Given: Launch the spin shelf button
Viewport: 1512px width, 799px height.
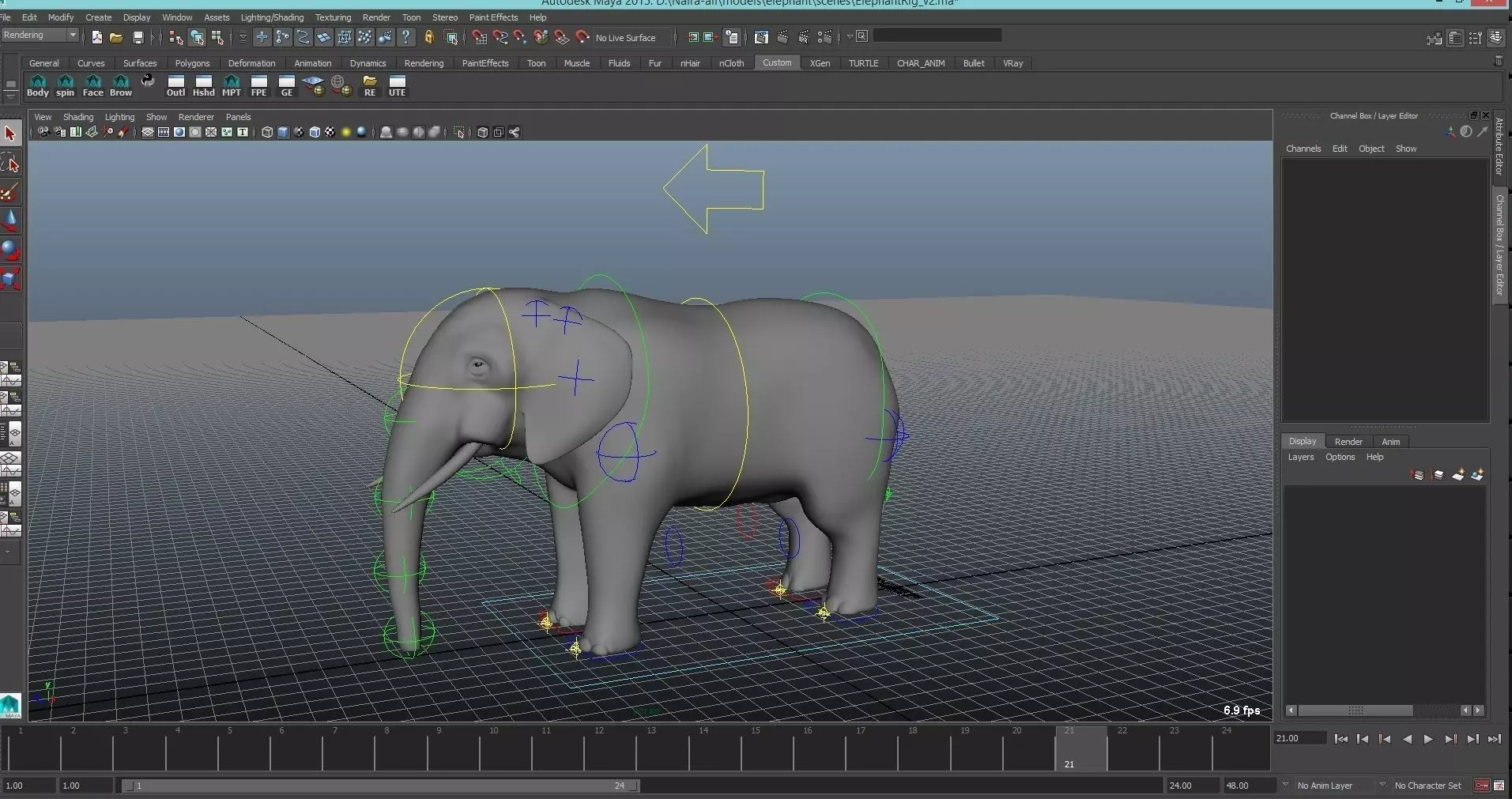Looking at the screenshot, I should click(66, 86).
